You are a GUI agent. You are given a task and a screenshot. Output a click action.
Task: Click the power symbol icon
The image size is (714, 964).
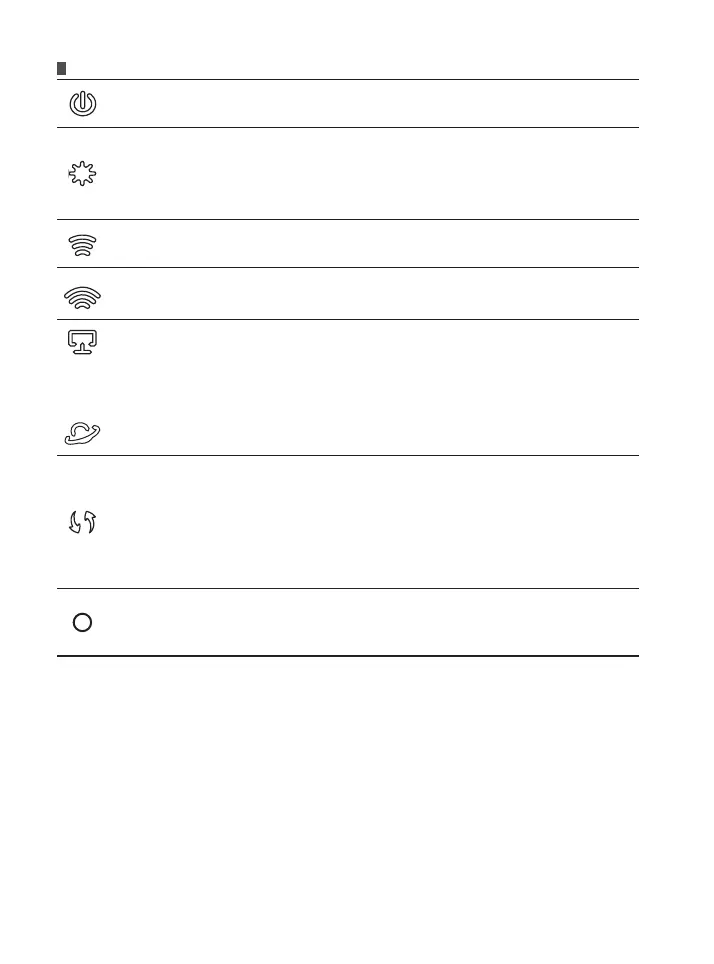pos(82,103)
